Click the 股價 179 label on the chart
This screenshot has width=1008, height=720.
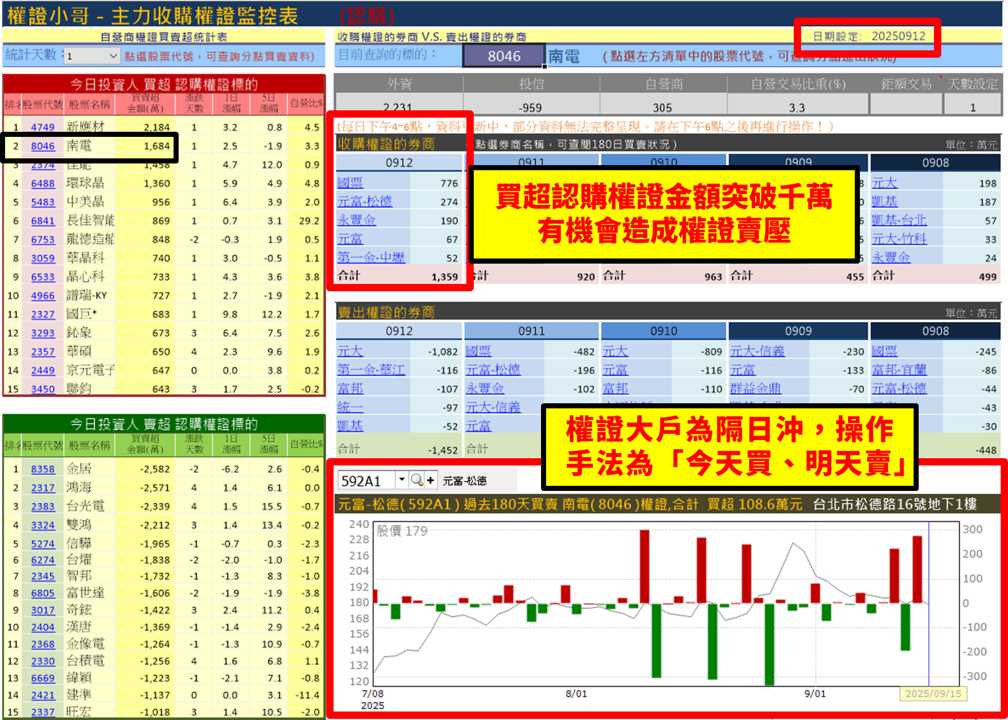coord(402,531)
